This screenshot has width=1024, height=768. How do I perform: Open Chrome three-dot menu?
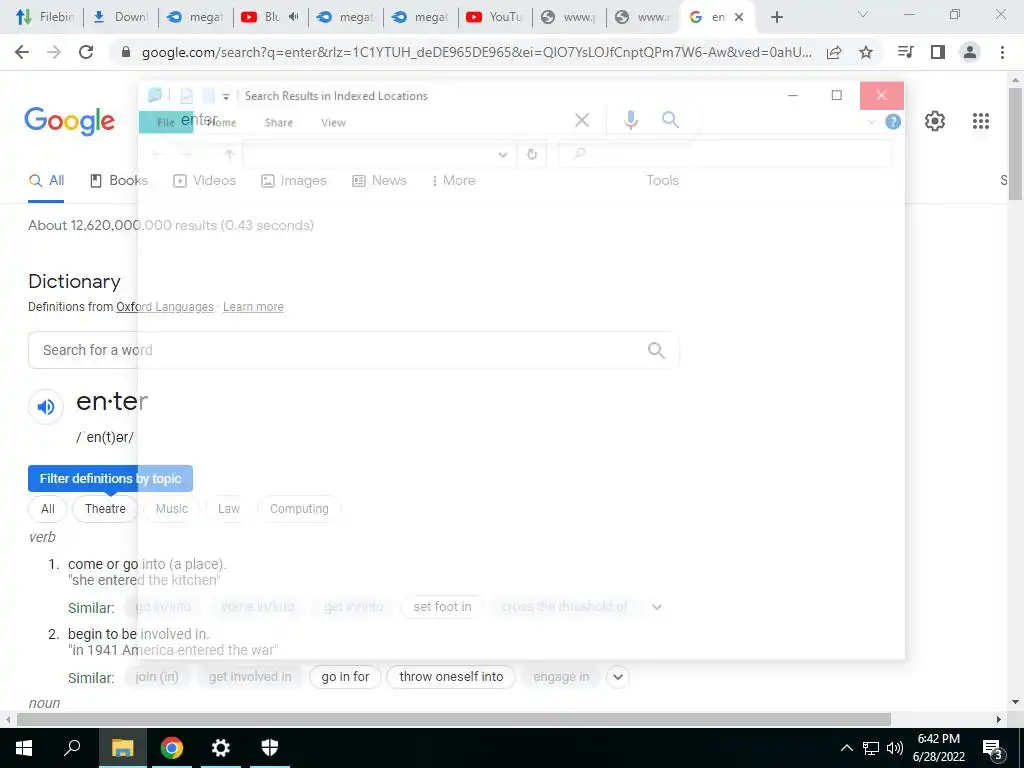[1002, 52]
